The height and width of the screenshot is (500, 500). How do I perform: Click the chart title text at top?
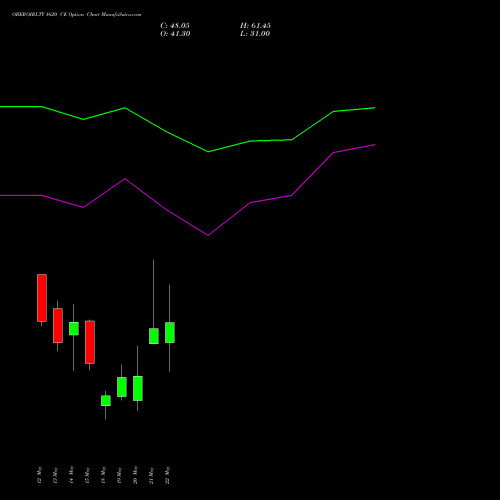coord(76,15)
